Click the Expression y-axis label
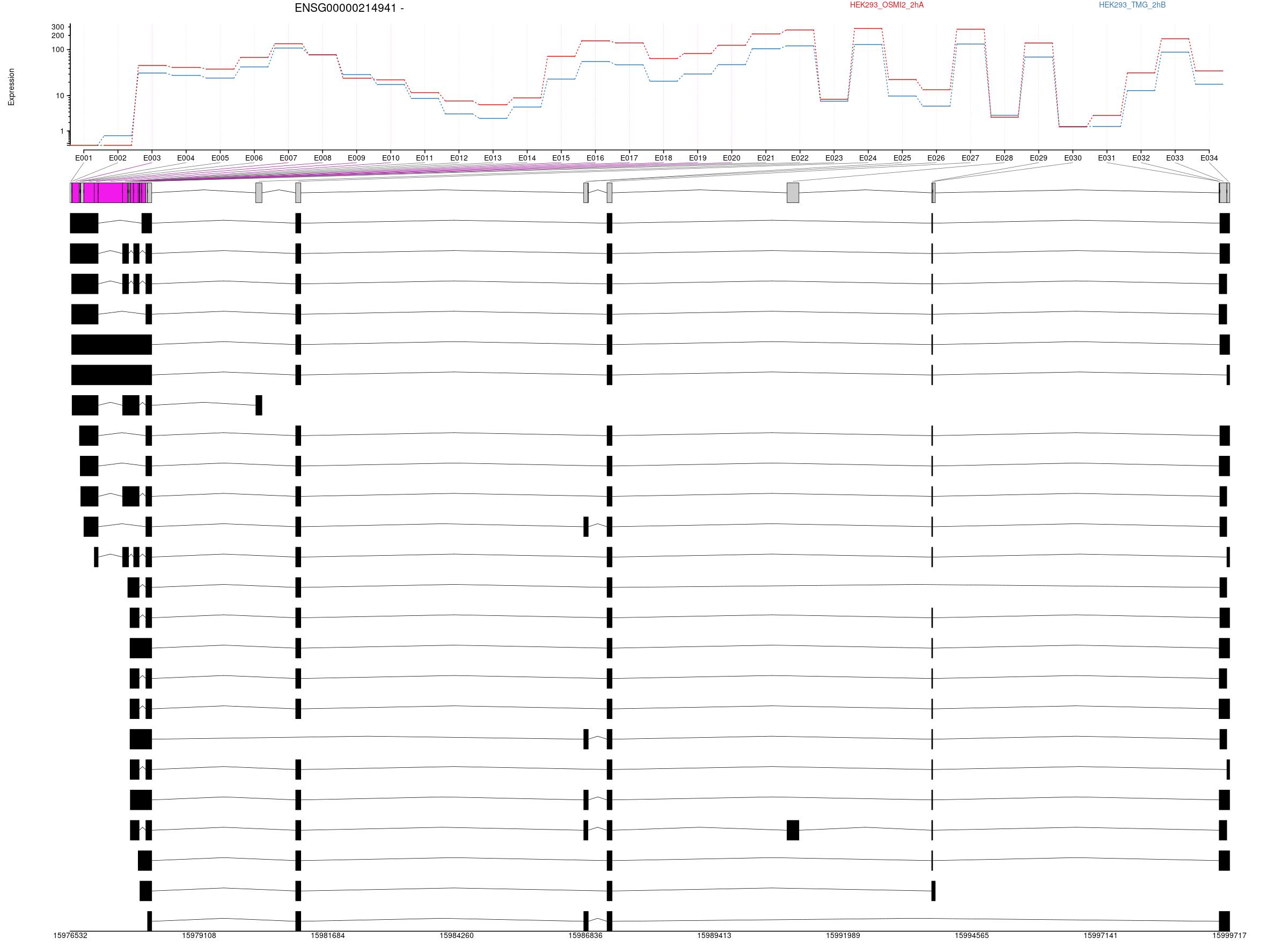The height and width of the screenshot is (945, 1288). [x=11, y=87]
